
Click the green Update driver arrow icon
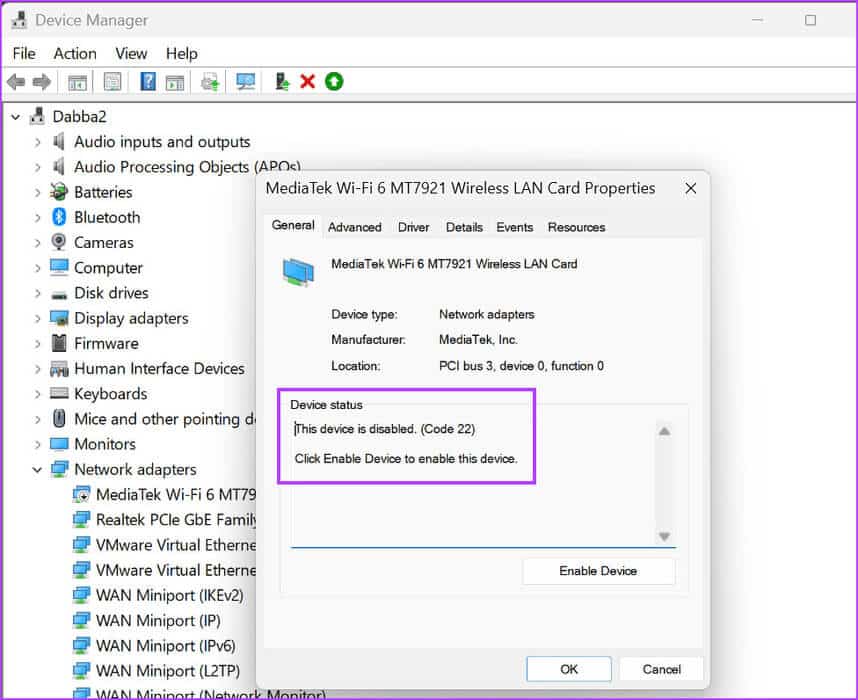[334, 82]
